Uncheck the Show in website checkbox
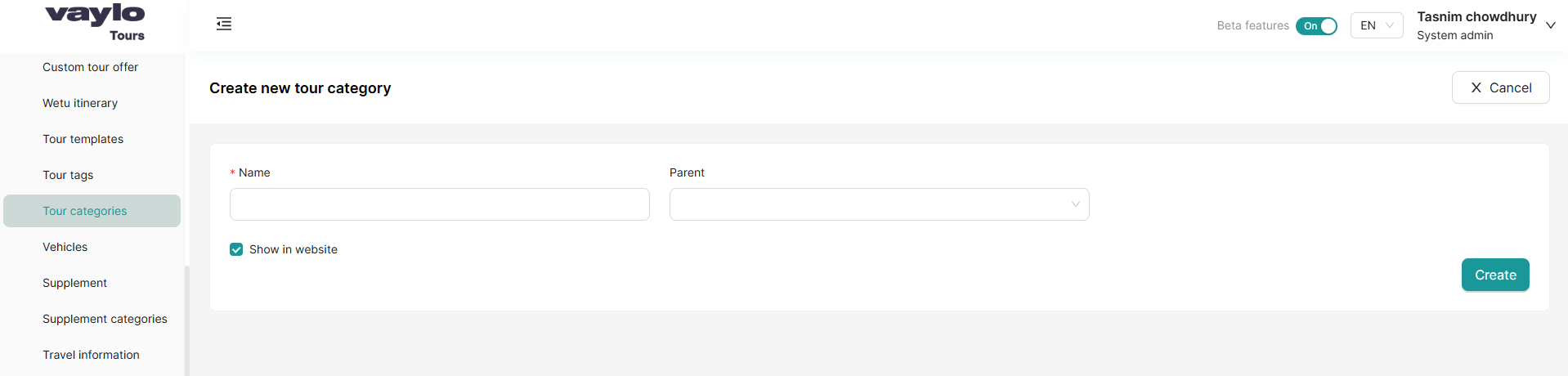This screenshot has width=1568, height=376. (236, 249)
